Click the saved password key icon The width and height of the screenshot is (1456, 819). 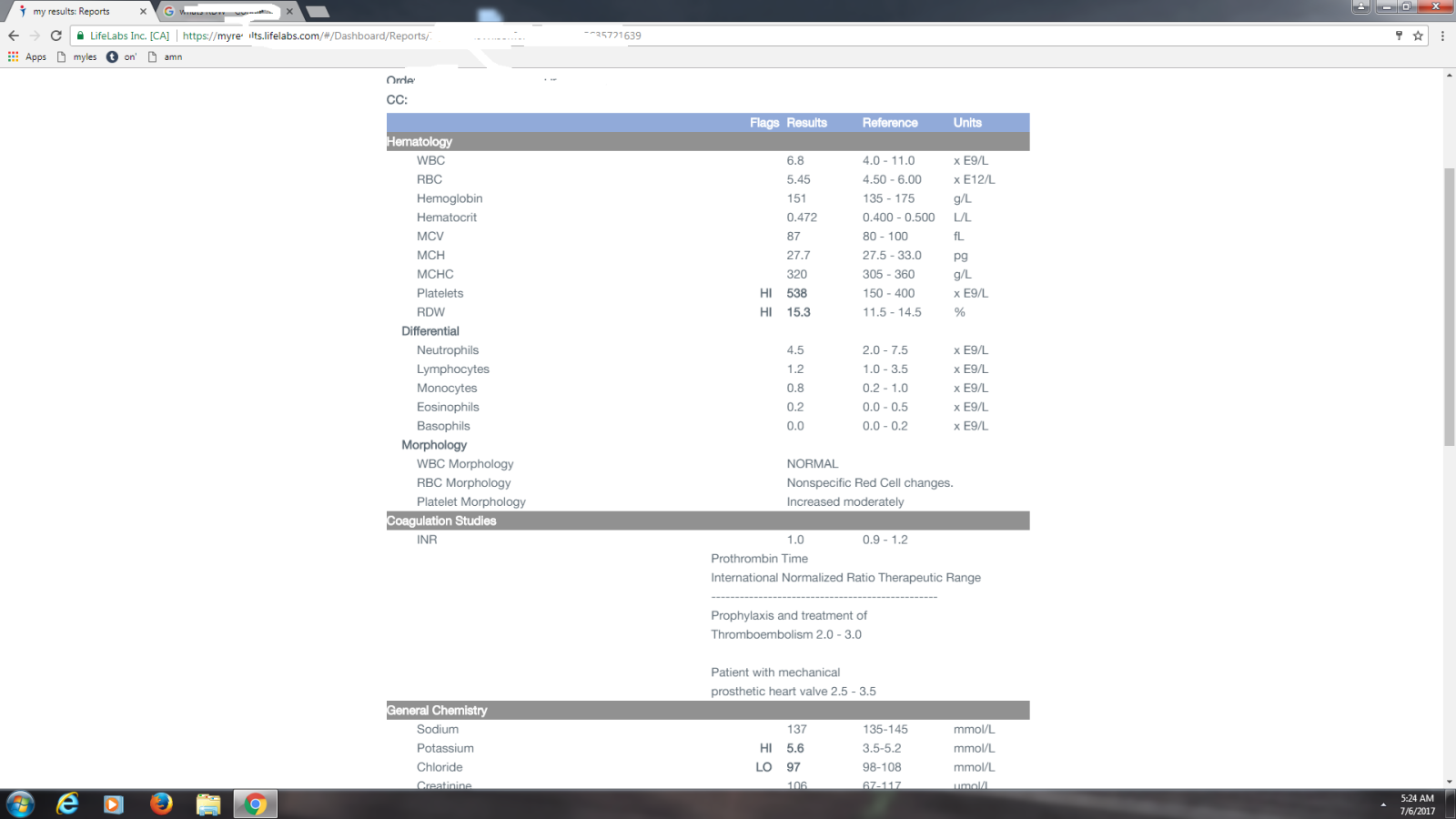(1399, 35)
